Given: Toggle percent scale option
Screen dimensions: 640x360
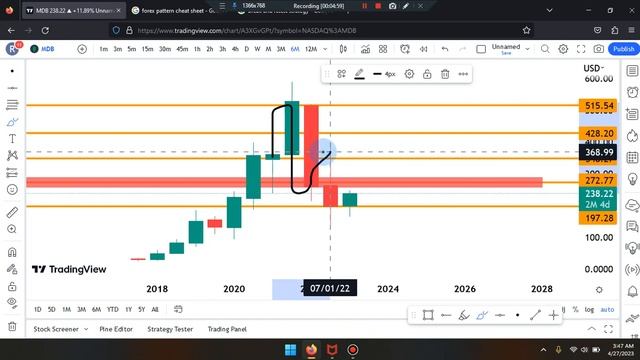Looking at the screenshot, I should click(x=575, y=309).
